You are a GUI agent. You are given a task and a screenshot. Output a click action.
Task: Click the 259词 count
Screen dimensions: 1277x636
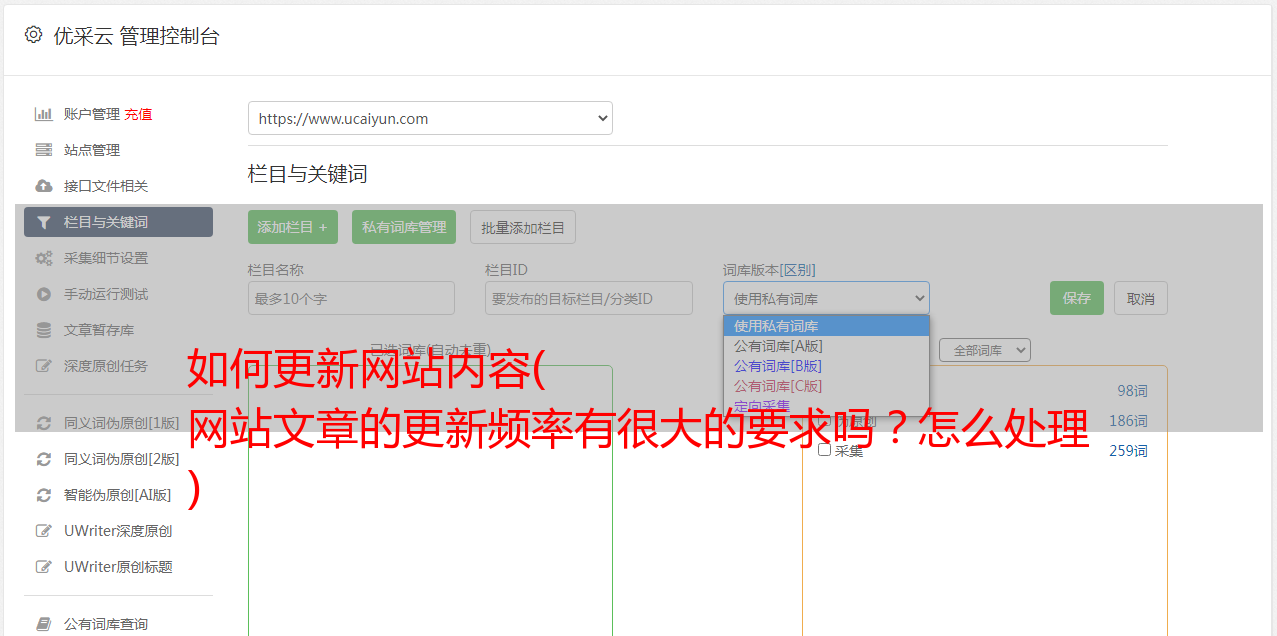click(x=1128, y=451)
